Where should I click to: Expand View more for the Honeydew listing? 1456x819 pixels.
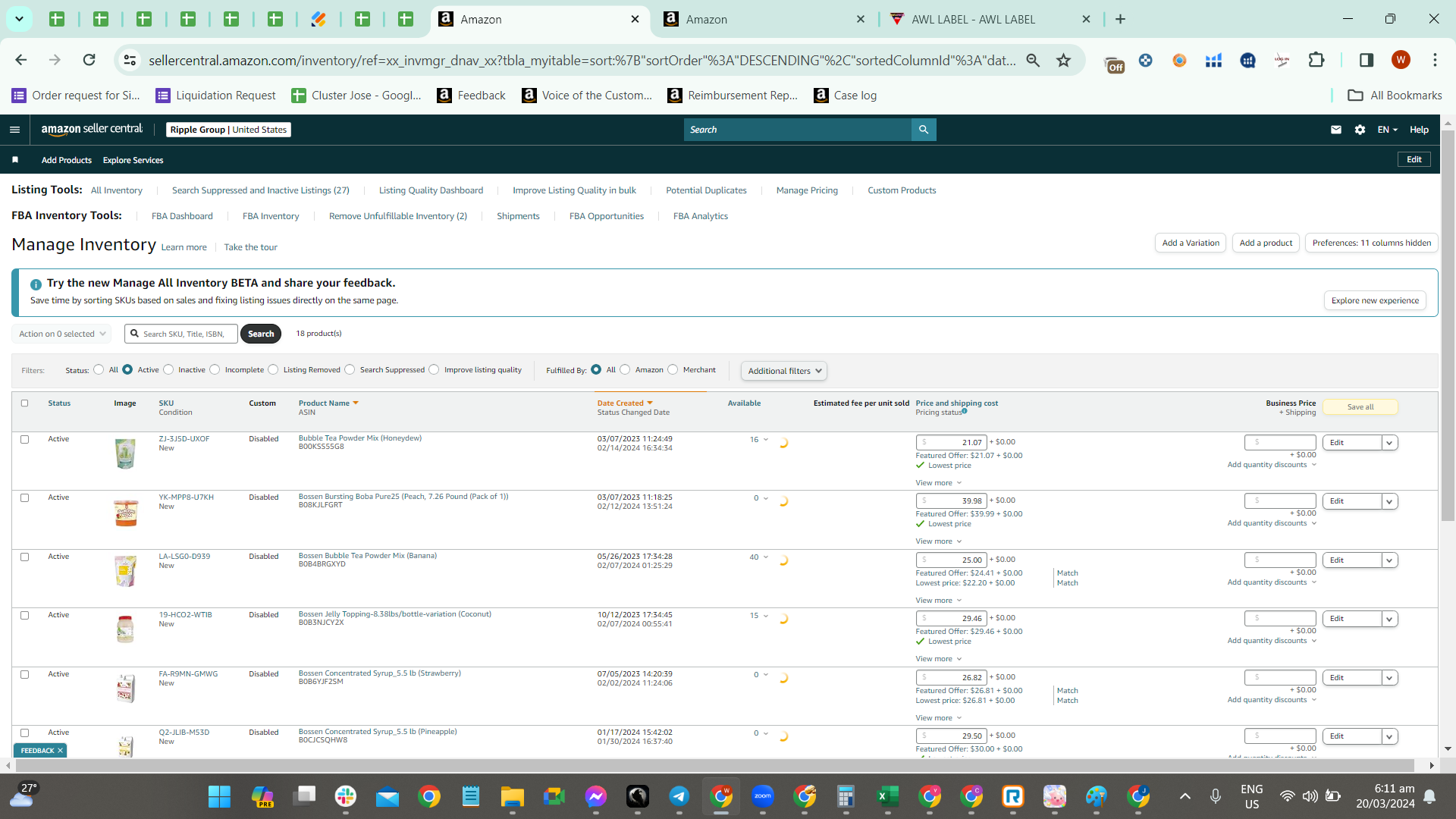(x=938, y=483)
